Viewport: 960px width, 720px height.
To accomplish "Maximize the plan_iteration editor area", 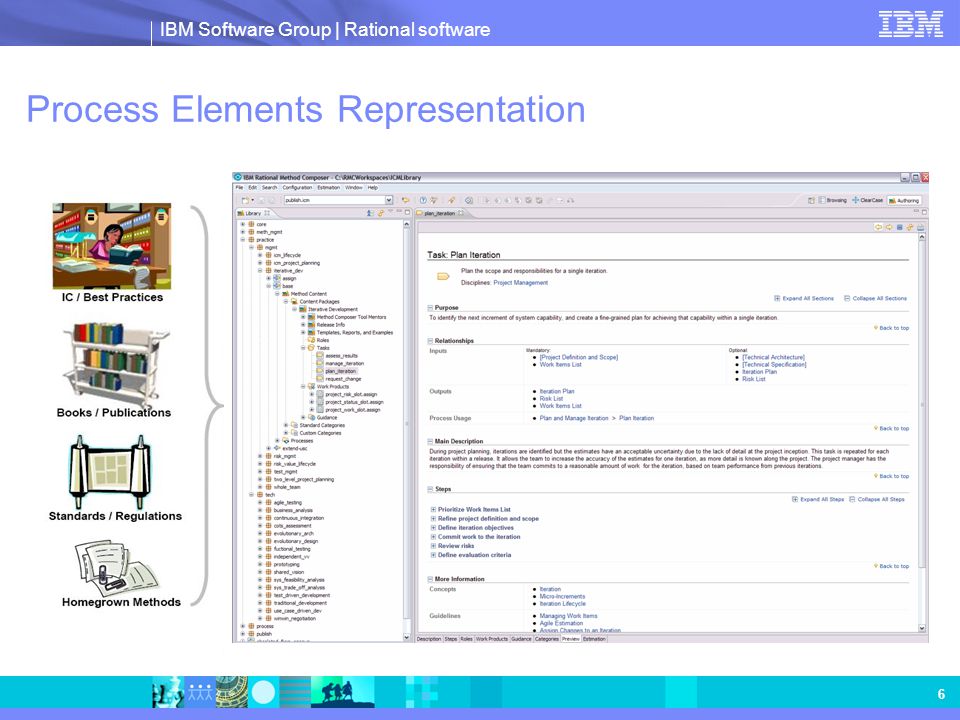I will pyautogui.click(x=924, y=212).
